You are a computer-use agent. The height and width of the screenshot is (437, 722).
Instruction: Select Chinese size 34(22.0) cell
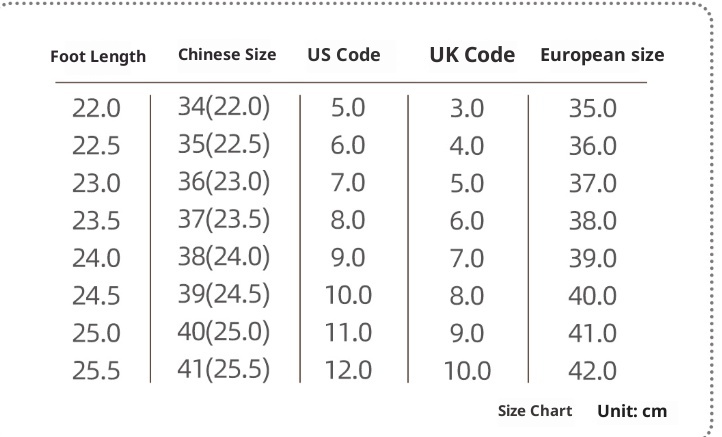point(224,107)
